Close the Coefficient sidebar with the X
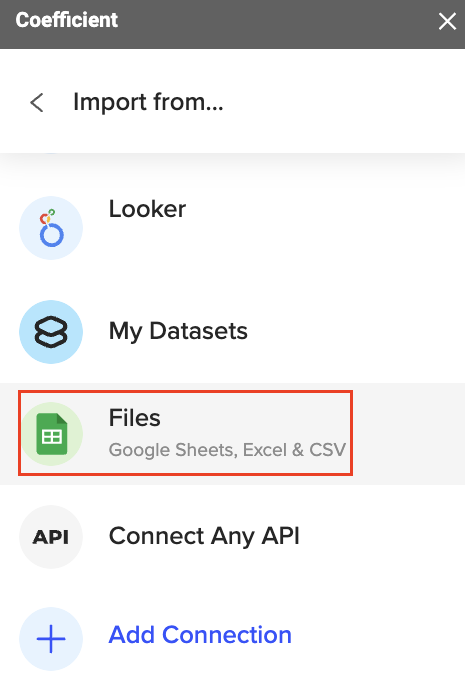 click(447, 21)
